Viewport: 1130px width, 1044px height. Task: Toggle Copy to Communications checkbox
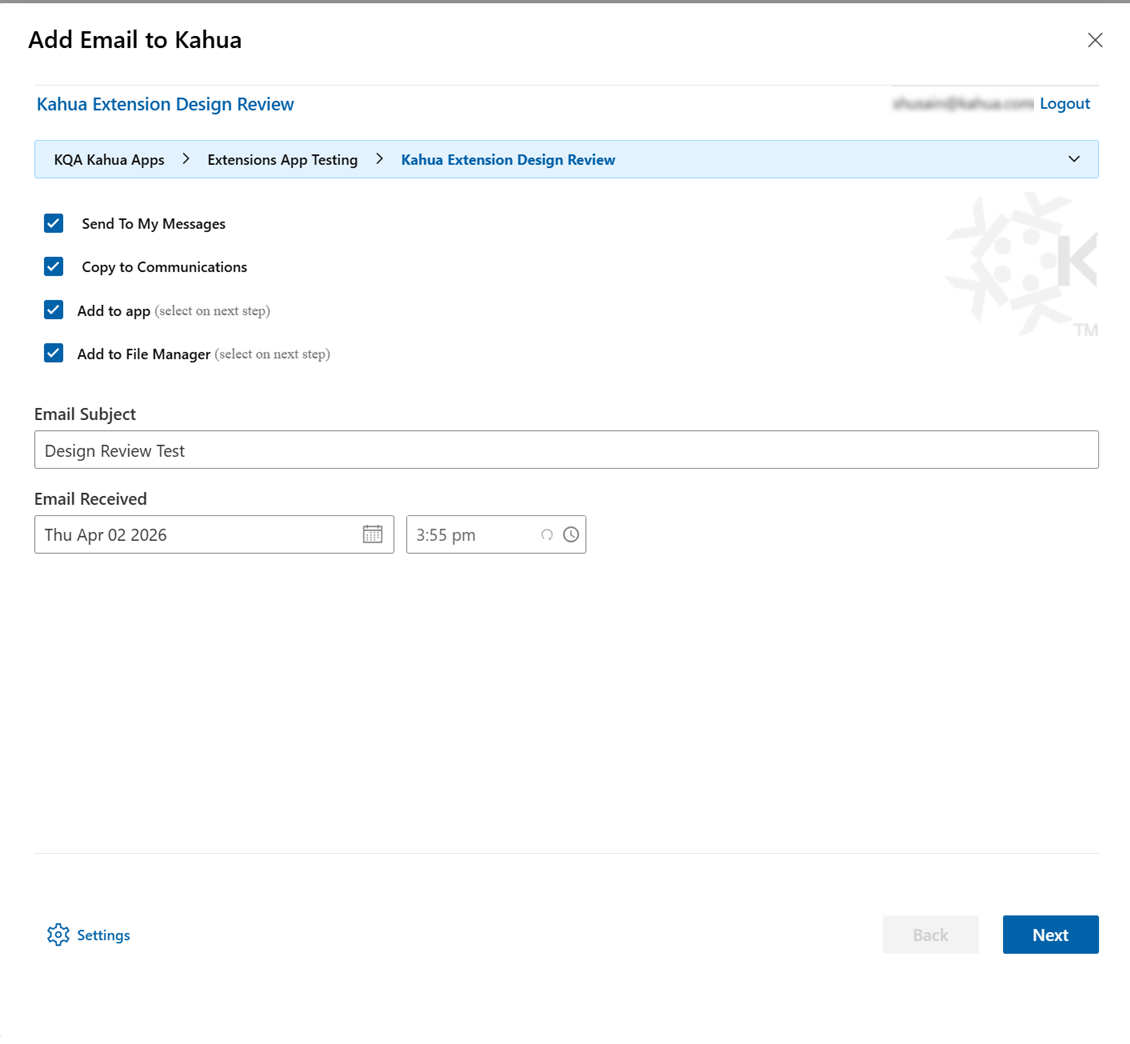[54, 267]
